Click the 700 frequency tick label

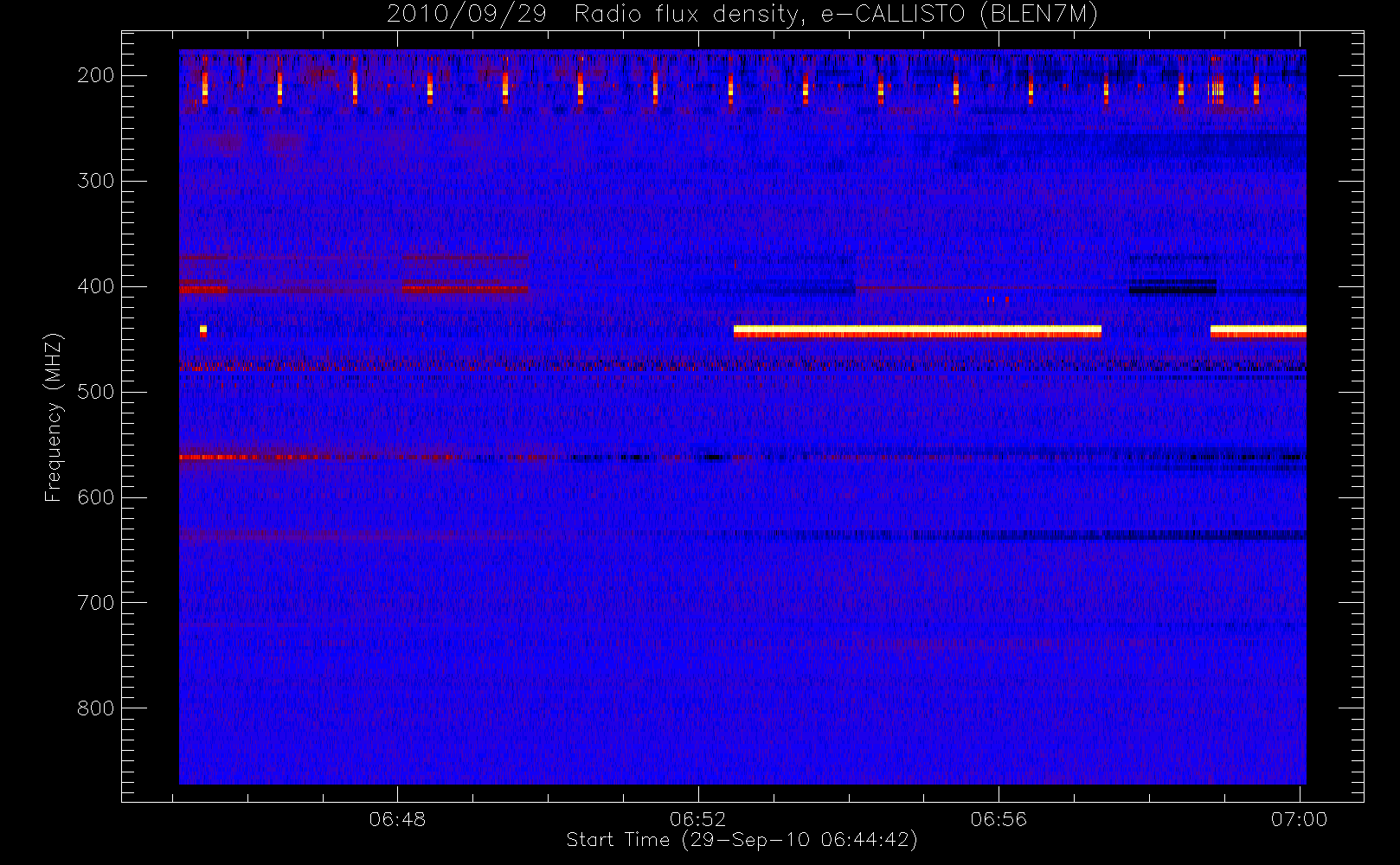95,603
